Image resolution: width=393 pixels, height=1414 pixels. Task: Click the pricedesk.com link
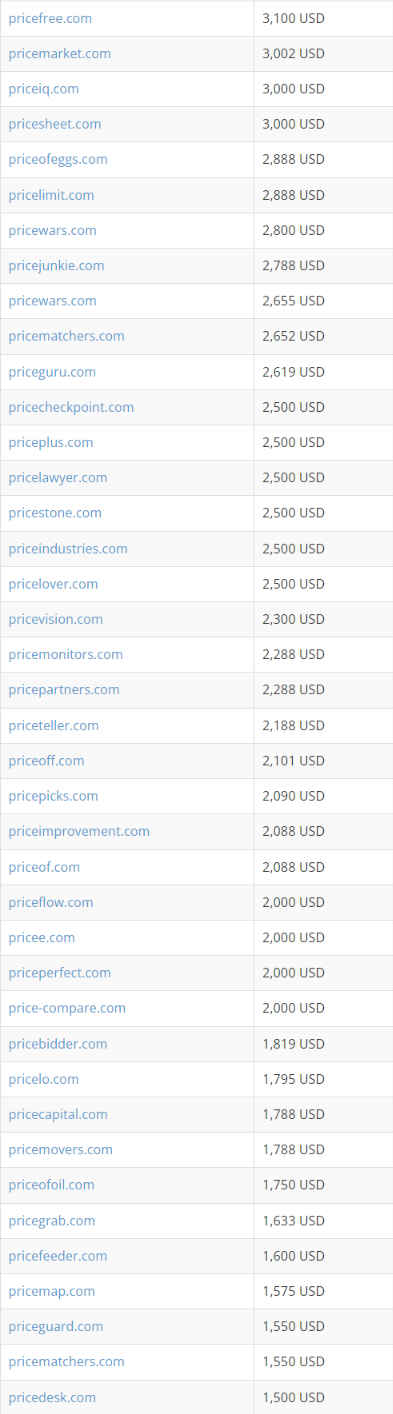[52, 1397]
